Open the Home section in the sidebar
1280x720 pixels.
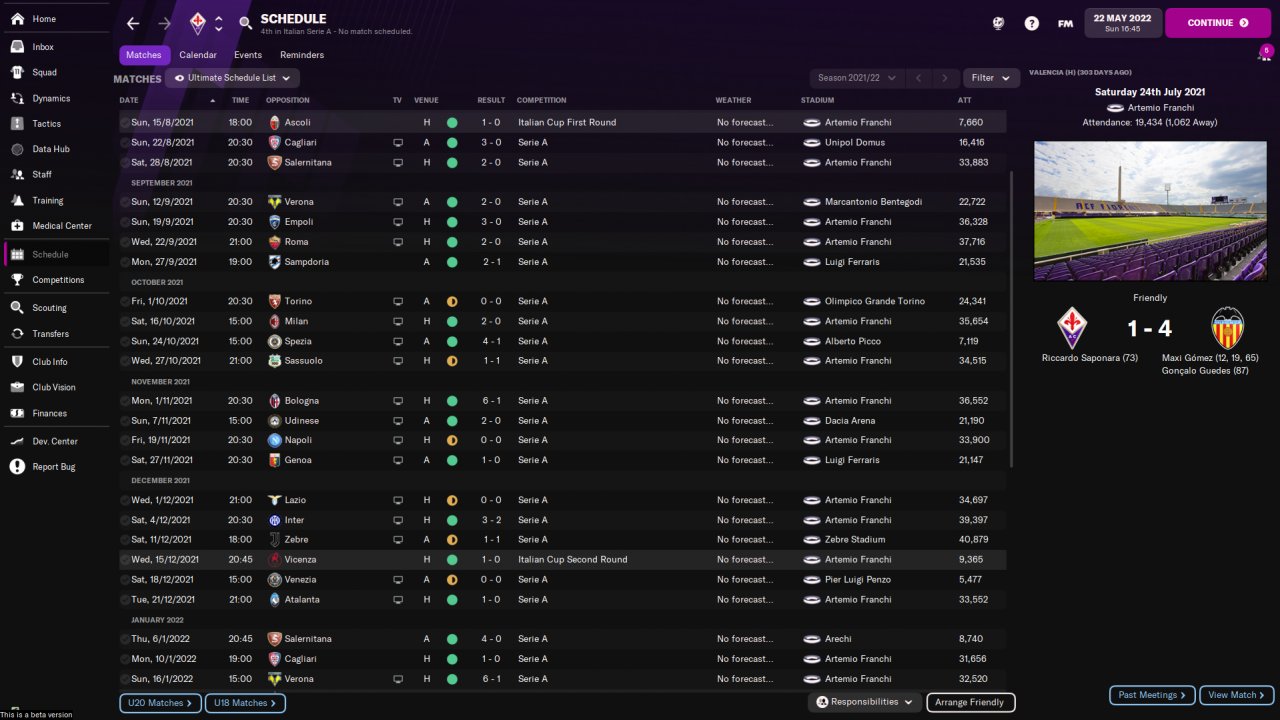[x=55, y=19]
